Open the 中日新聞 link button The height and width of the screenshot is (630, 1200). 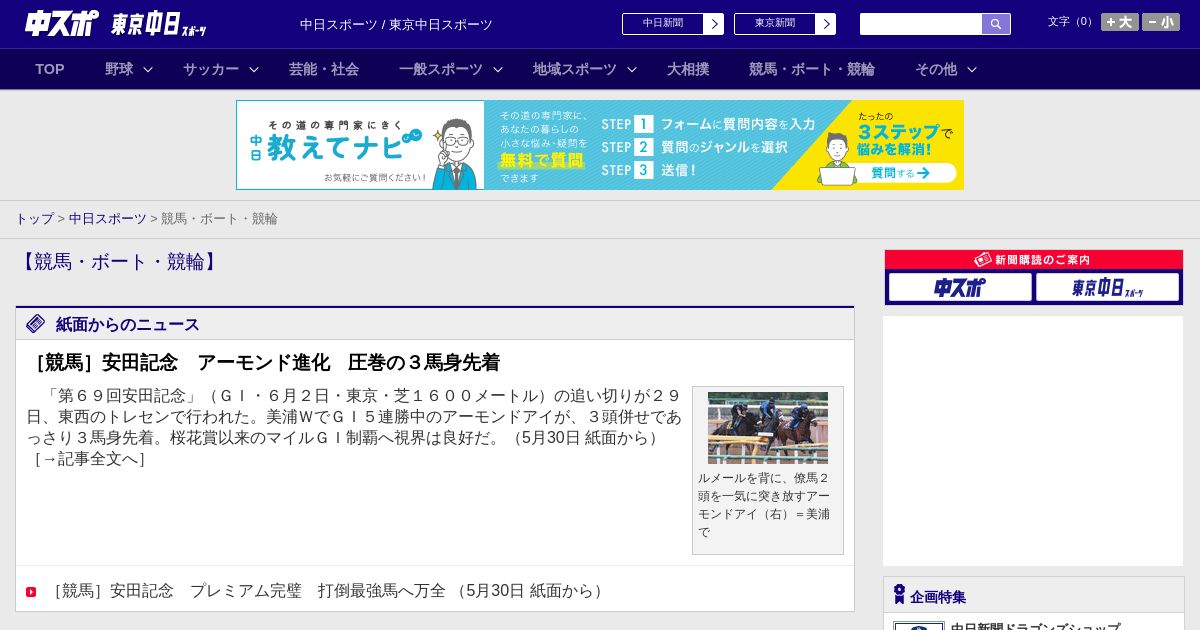click(663, 24)
